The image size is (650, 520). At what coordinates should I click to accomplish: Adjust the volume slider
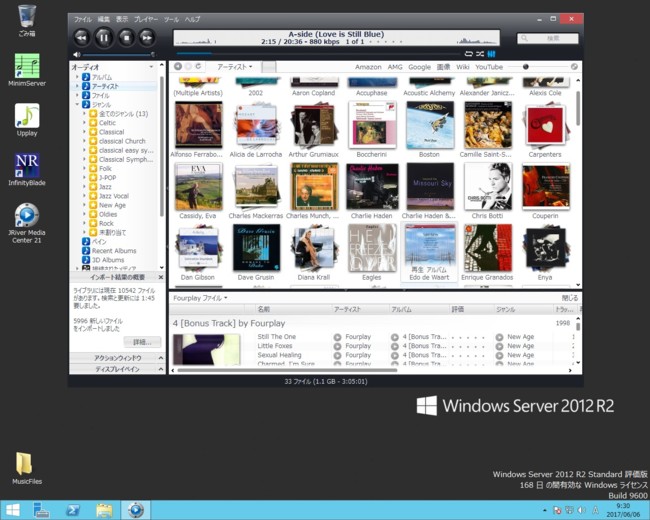click(118, 54)
